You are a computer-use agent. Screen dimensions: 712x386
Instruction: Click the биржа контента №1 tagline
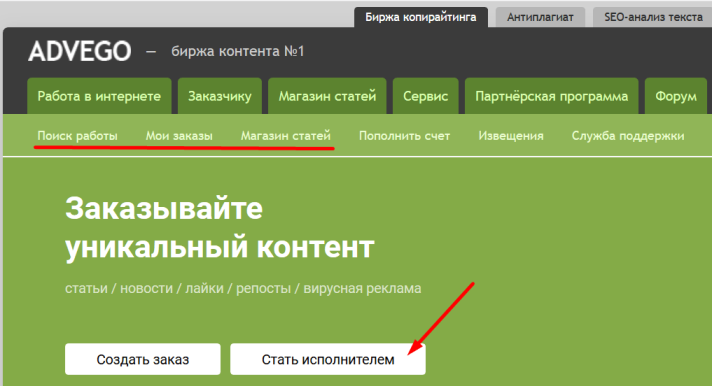(x=237, y=51)
